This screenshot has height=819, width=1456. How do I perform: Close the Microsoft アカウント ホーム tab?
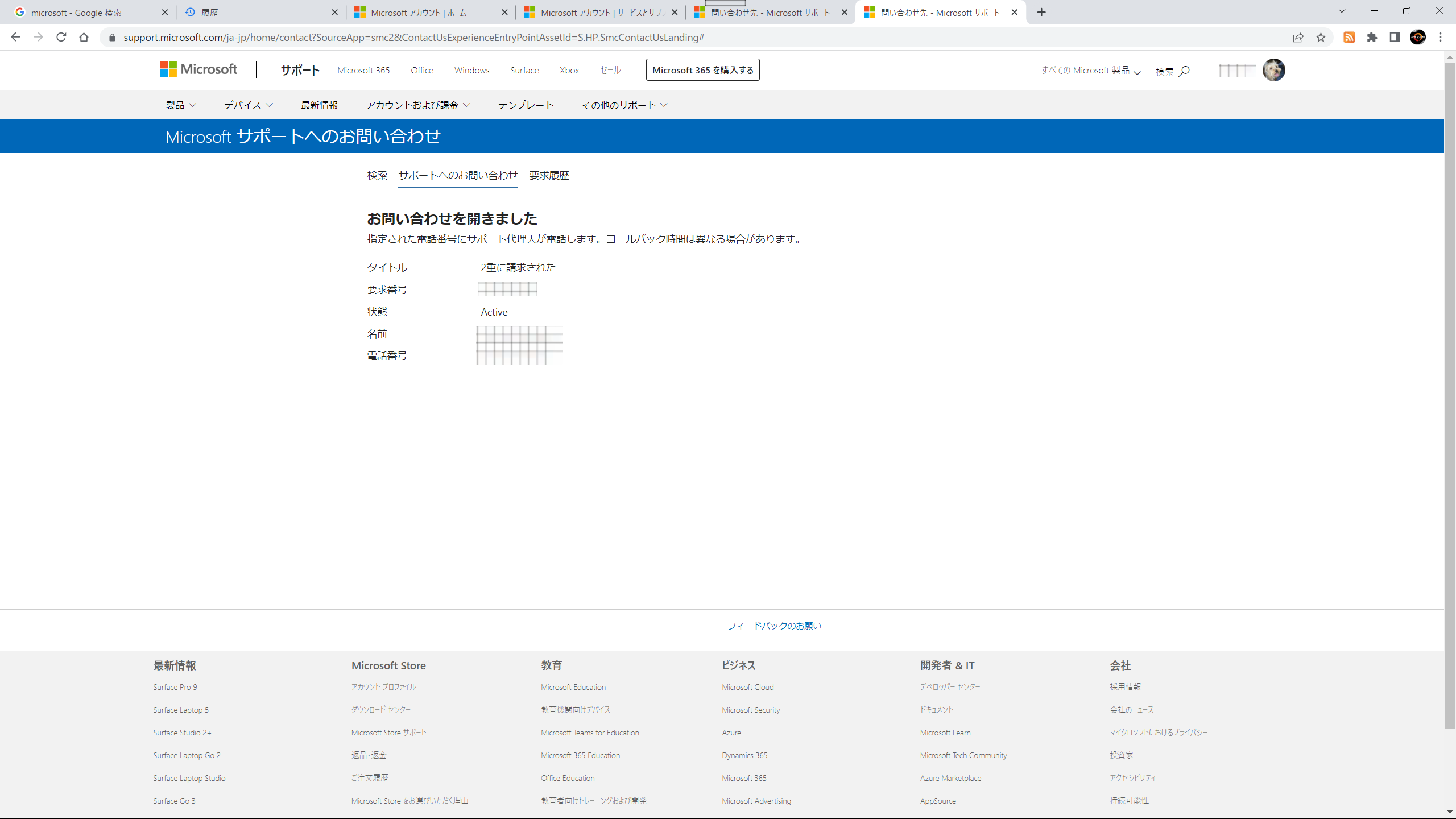point(504,12)
